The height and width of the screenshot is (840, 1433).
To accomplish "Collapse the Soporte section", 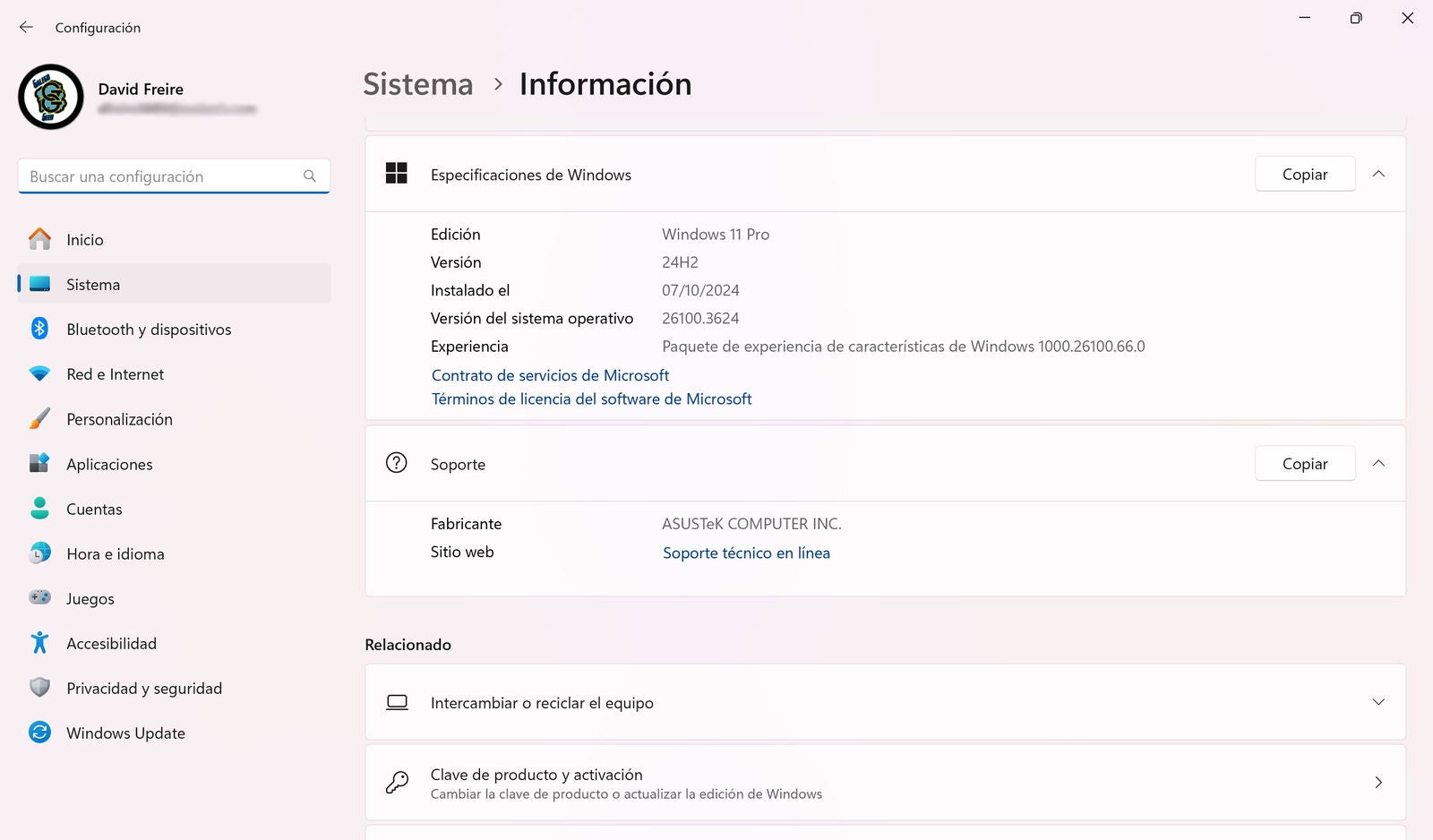I will pos(1378,463).
